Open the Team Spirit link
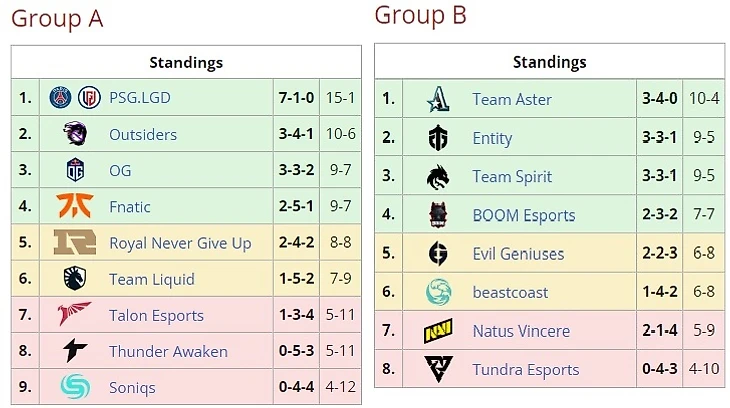Viewport: 730px width, 408px height. 512,176
